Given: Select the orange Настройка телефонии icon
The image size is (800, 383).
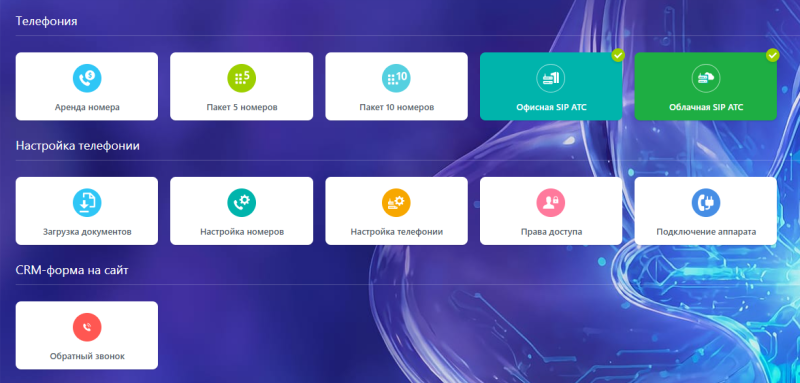Looking at the screenshot, I should pos(396,203).
